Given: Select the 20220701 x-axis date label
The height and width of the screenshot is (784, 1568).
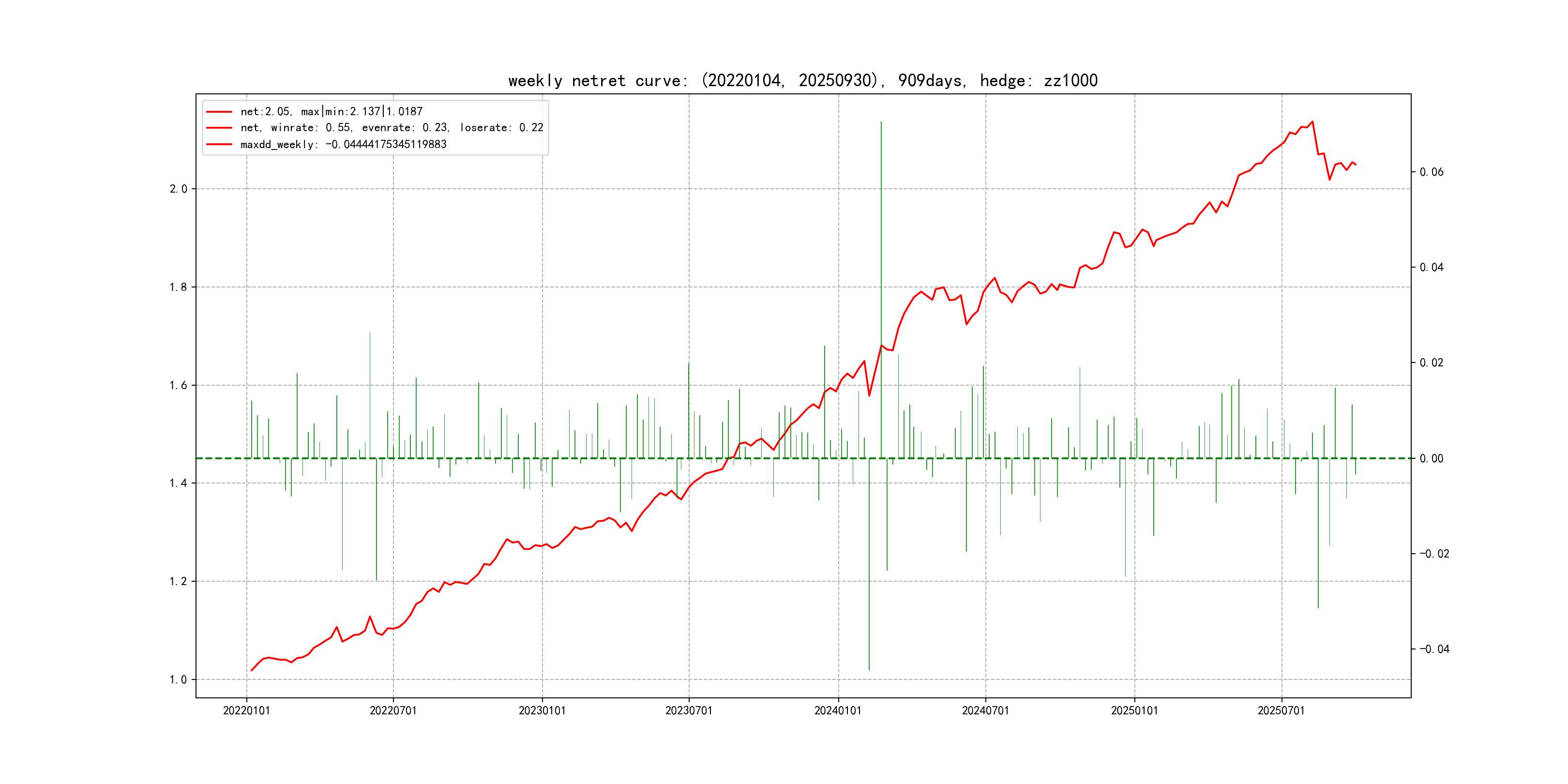Looking at the screenshot, I should click(x=392, y=711).
